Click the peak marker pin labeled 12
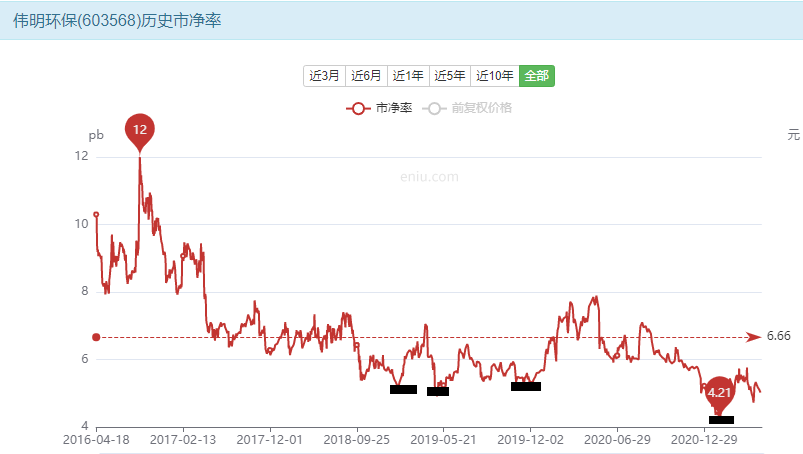The image size is (803, 454). [x=140, y=130]
